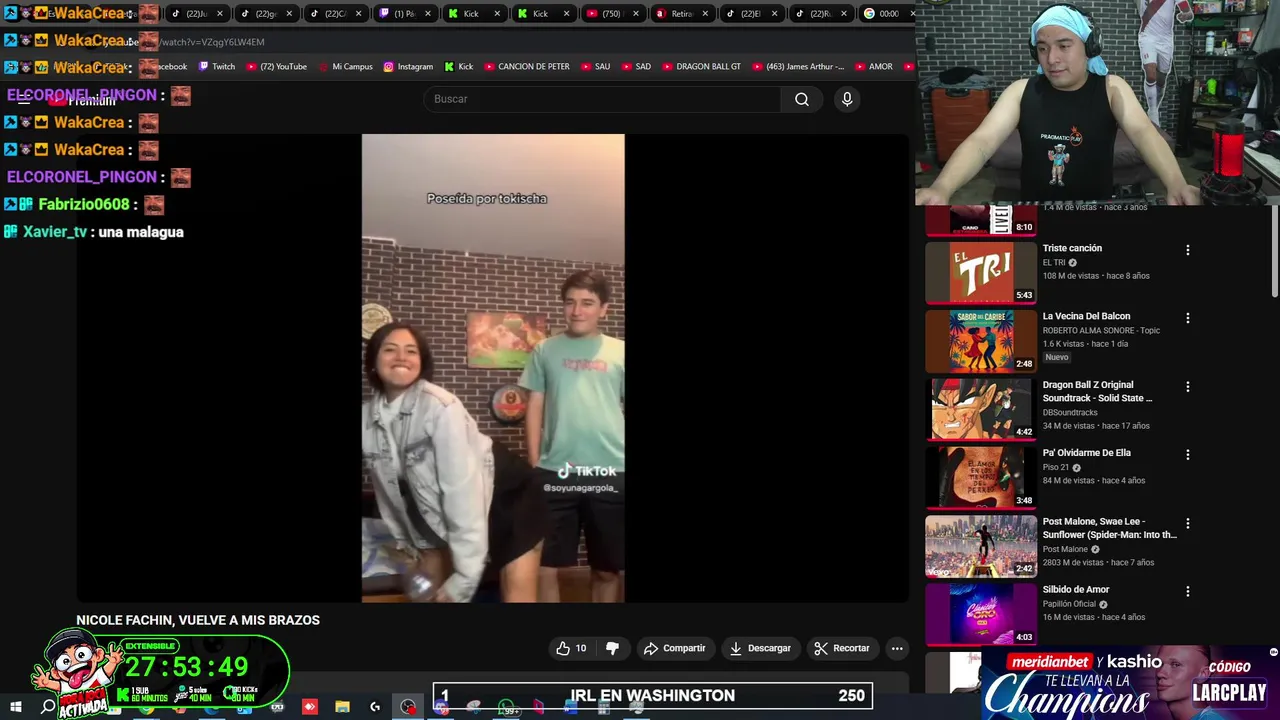This screenshot has width=1280, height=720.
Task: Click the NICOLE FACHIN video title text
Action: click(198, 620)
